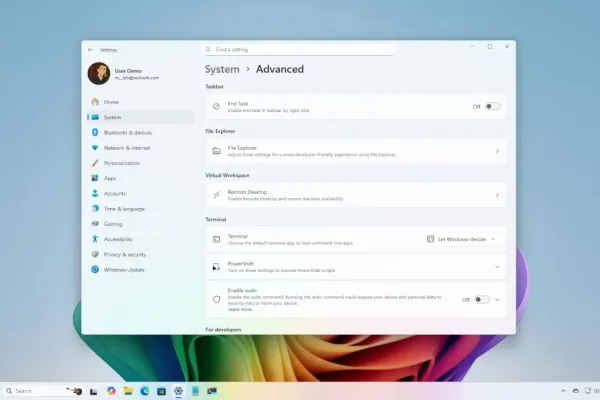The width and height of the screenshot is (600, 400).
Task: Open the Remote Desktop settings row chevron
Action: (x=497, y=195)
